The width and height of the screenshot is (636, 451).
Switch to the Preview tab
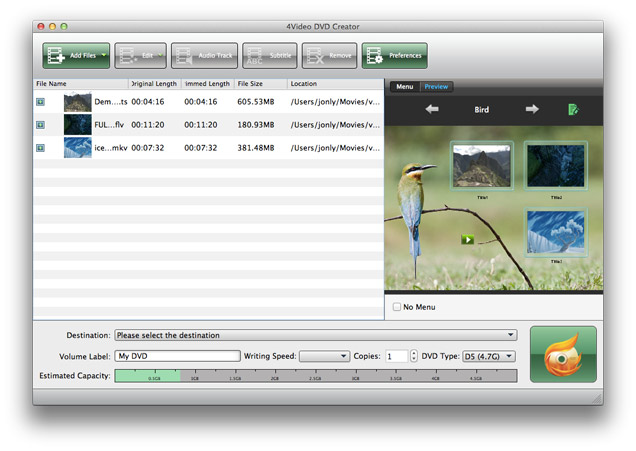tap(436, 86)
